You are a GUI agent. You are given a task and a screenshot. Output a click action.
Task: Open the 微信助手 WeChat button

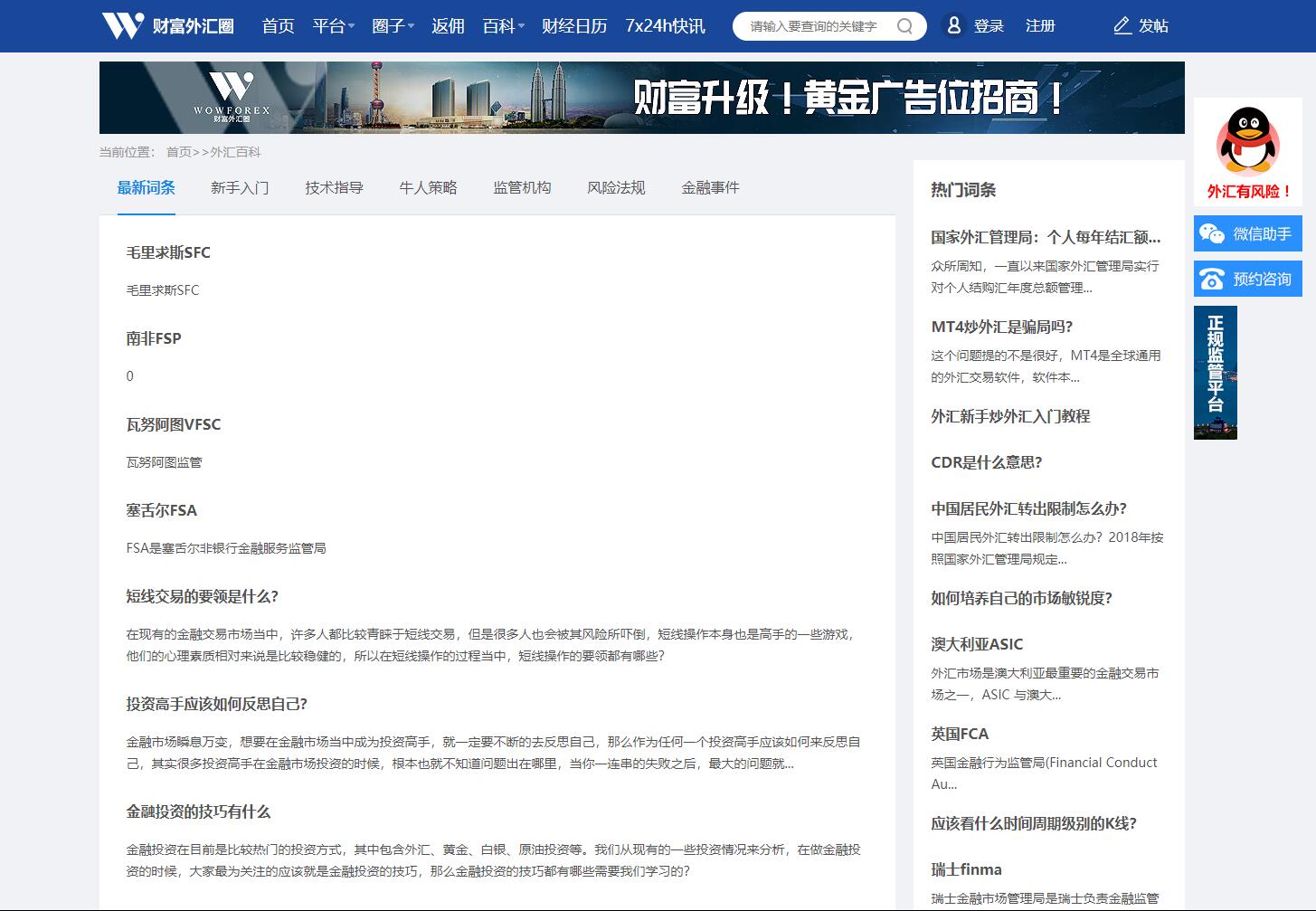(x=1247, y=233)
